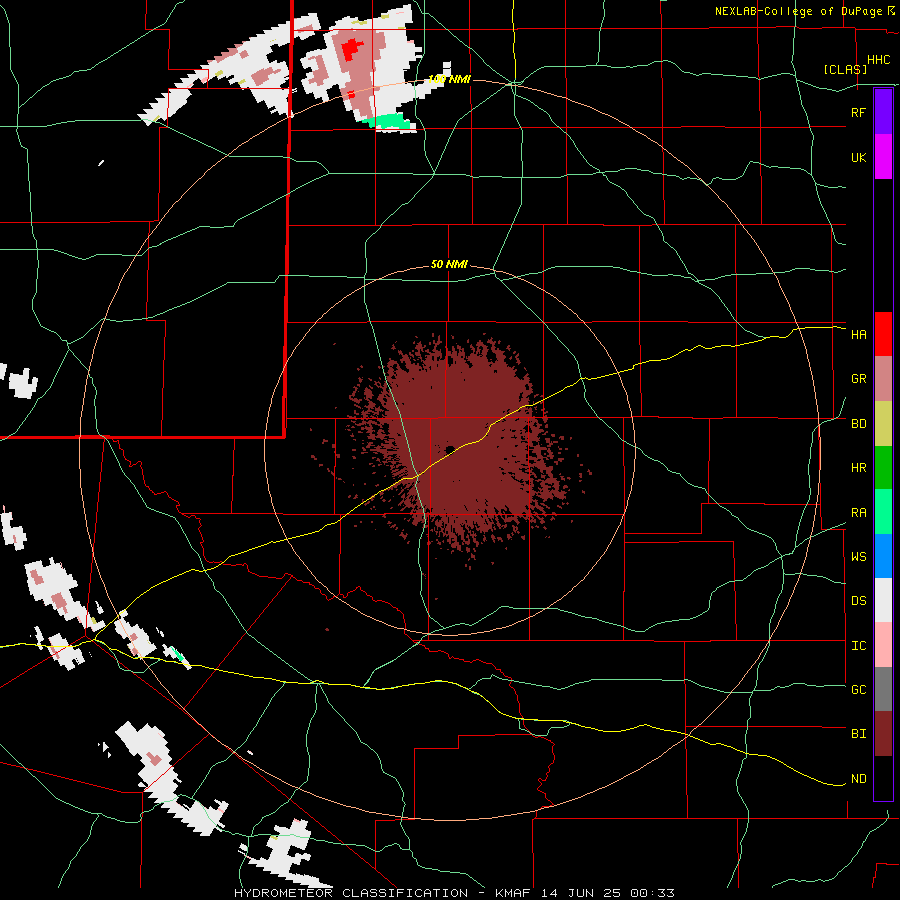Click the RF legend label

point(858,112)
